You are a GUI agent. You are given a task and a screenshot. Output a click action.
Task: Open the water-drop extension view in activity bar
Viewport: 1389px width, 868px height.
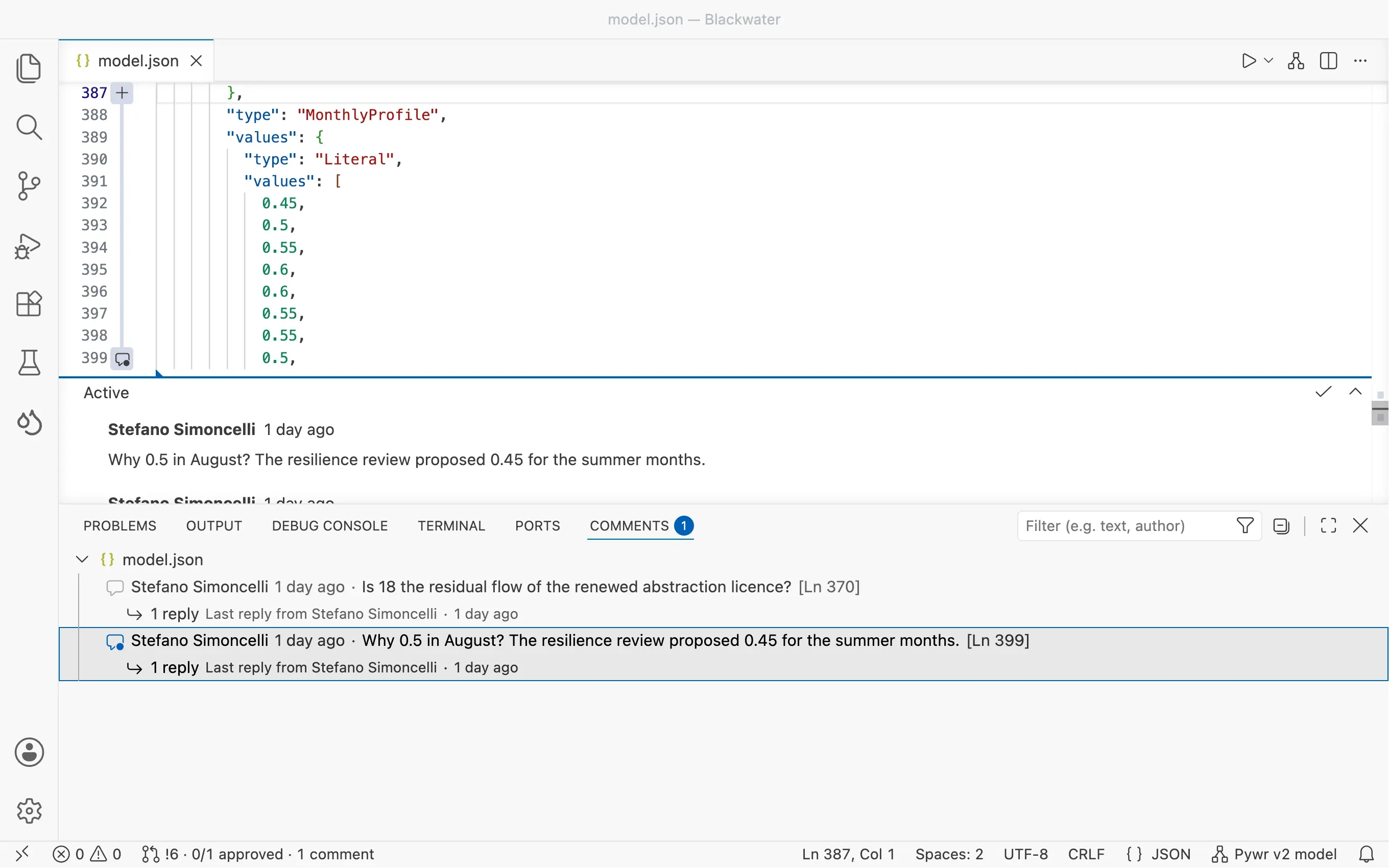(x=29, y=422)
